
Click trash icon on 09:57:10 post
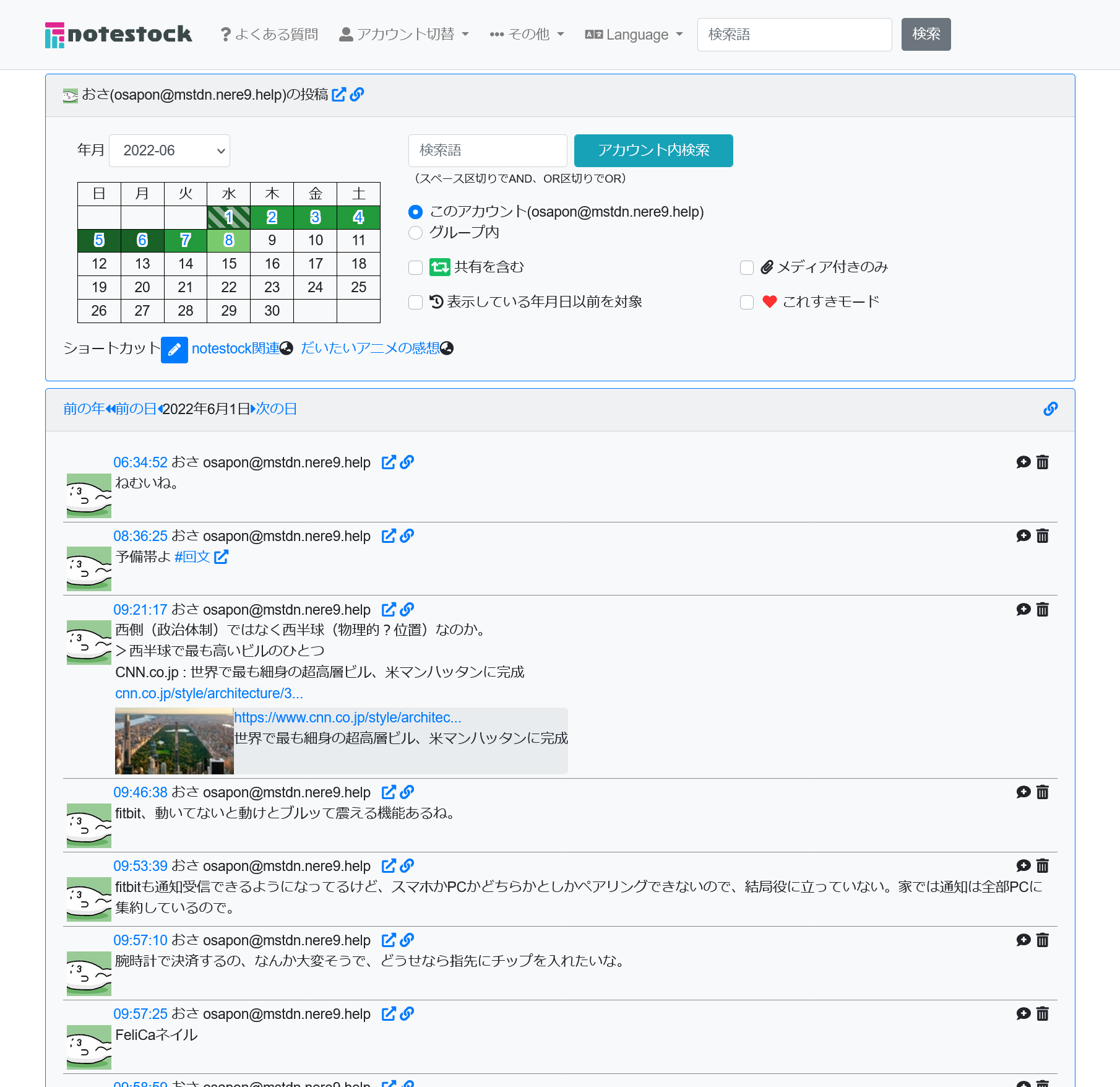[1043, 940]
